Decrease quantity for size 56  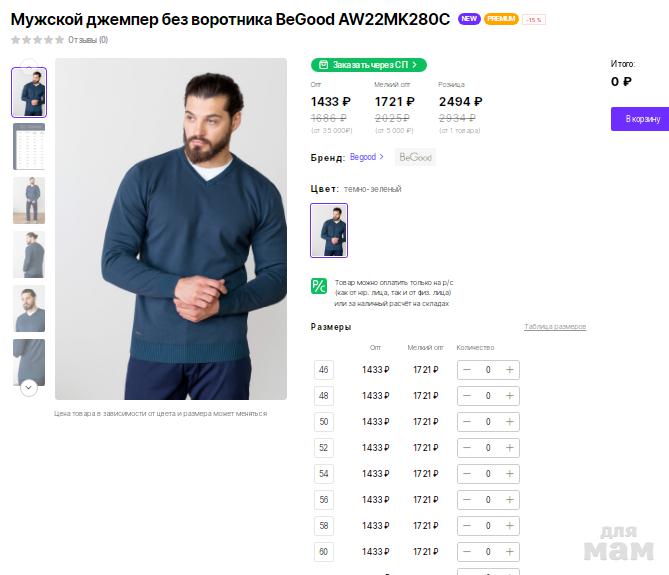pos(467,500)
